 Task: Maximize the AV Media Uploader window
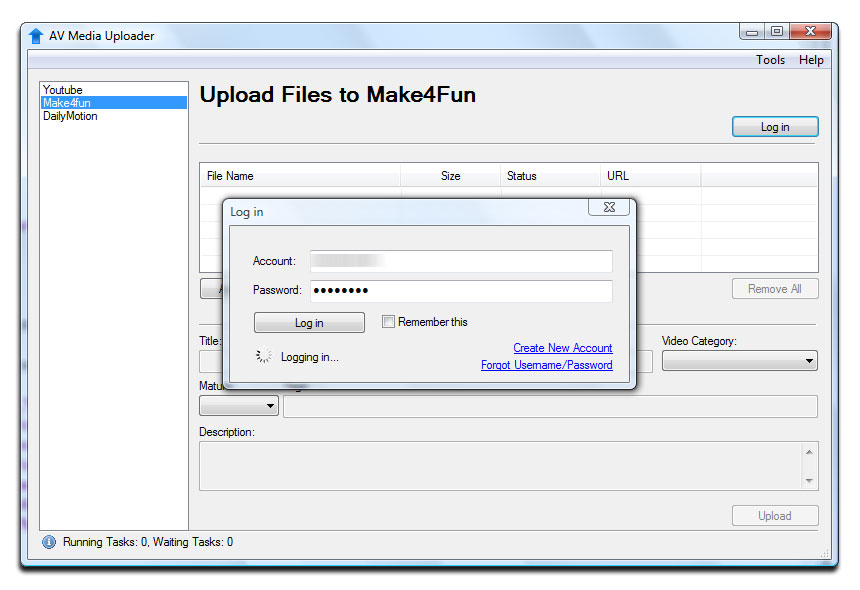coord(777,32)
